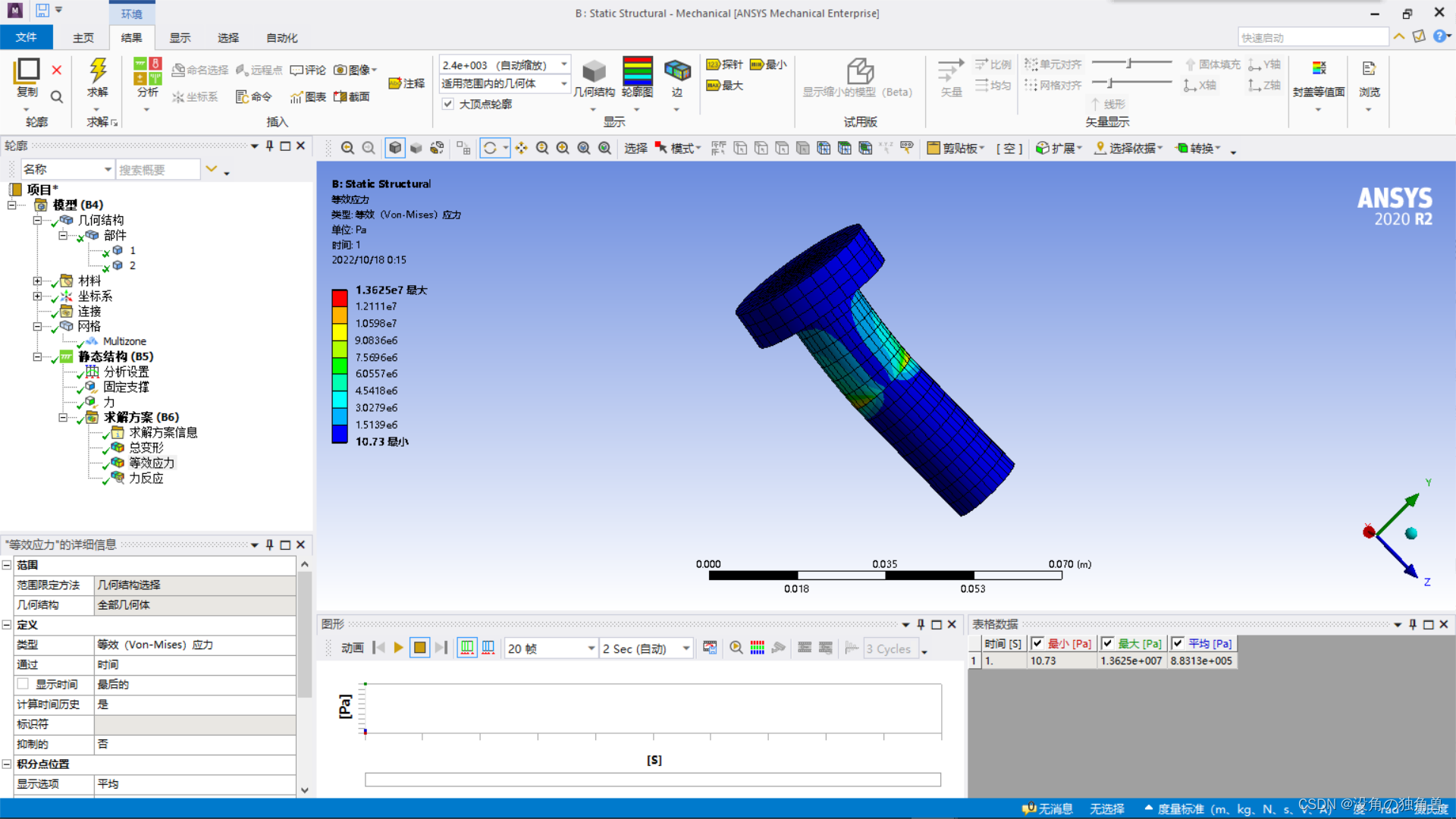The width and height of the screenshot is (1456, 819).
Task: Click the 分析 (Analysis) ribbon icon
Action: point(148,71)
